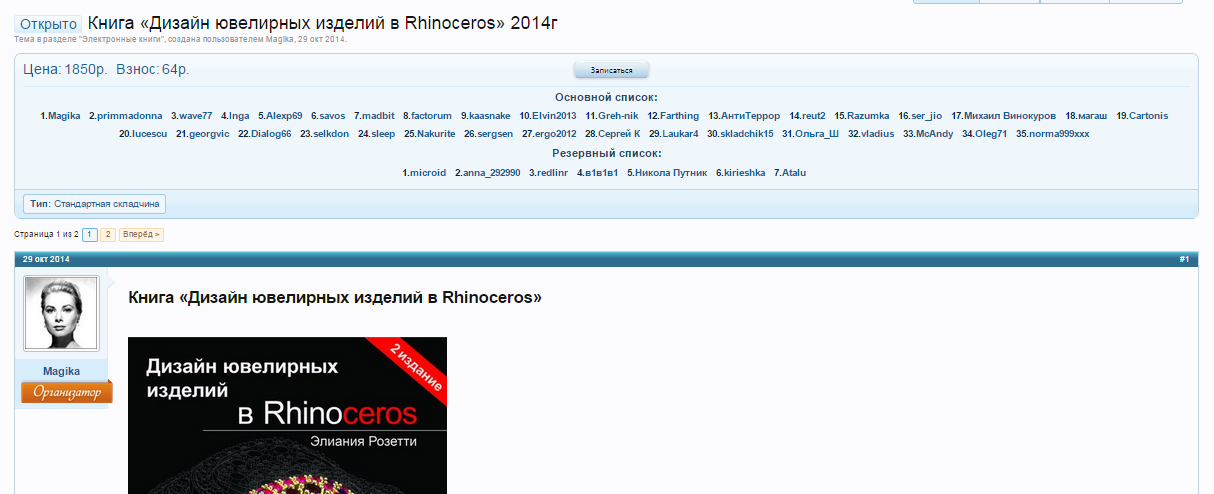Click the Организатор badge
Image resolution: width=1214 pixels, height=494 pixels.
66,392
